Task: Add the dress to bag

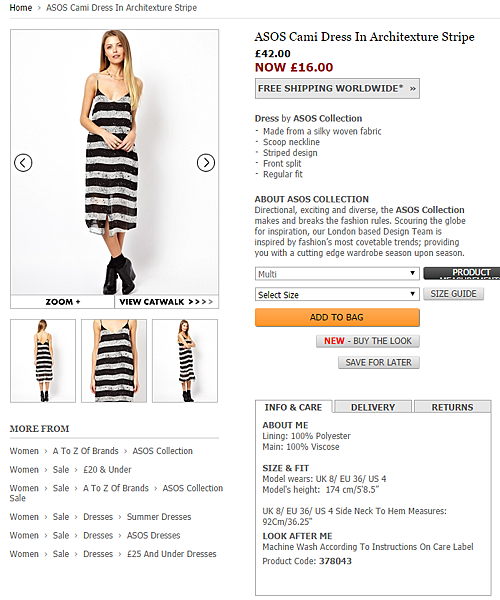Action: point(337,318)
